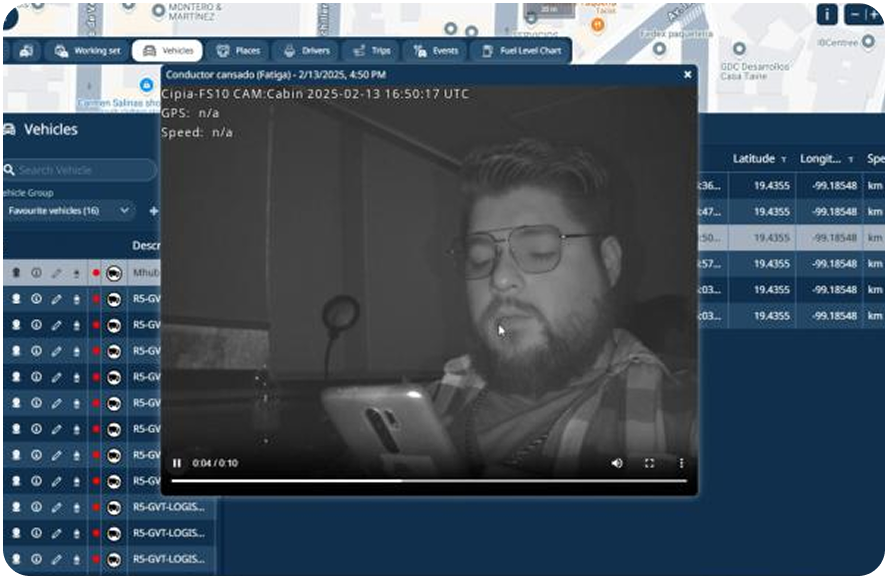Mute the video player volume
Image resolution: width=888 pixels, height=579 pixels.
tap(617, 463)
